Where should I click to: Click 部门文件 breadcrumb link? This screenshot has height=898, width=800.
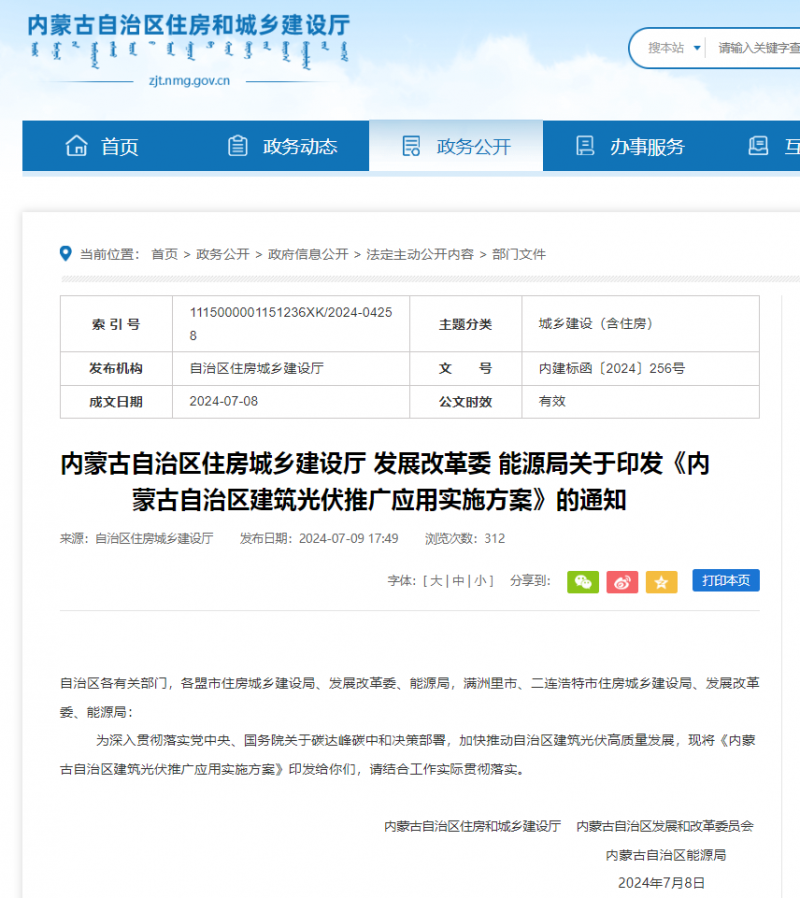click(x=519, y=255)
